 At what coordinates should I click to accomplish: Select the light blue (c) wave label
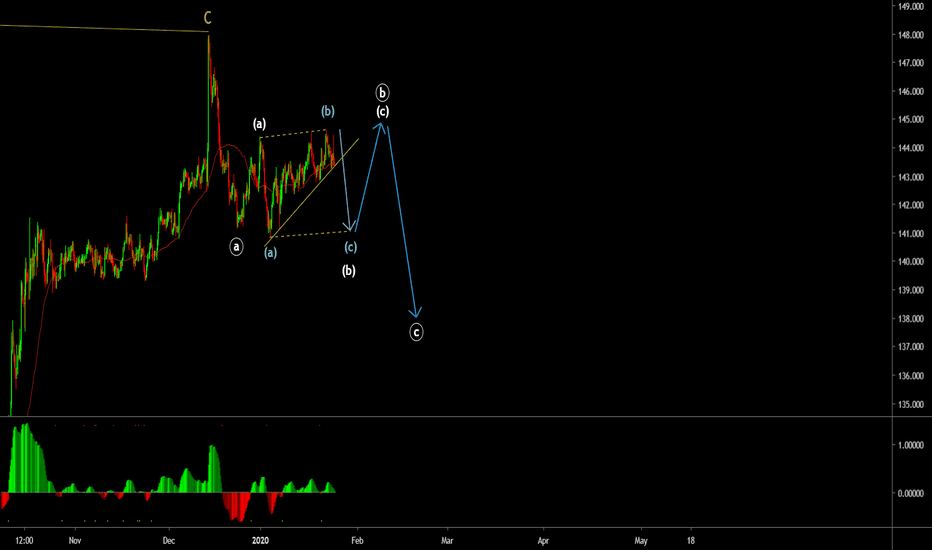[351, 247]
